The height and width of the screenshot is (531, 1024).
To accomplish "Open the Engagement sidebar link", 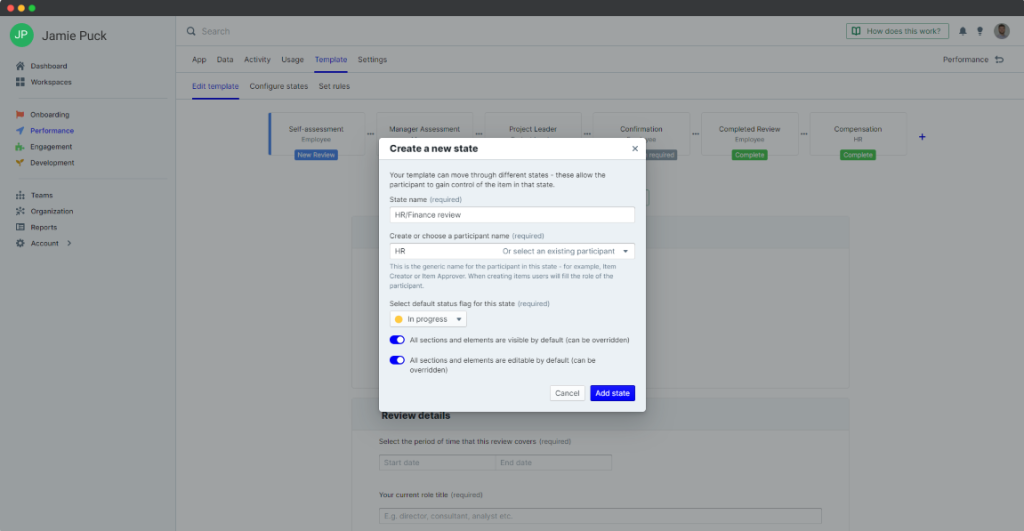I will (x=51, y=147).
